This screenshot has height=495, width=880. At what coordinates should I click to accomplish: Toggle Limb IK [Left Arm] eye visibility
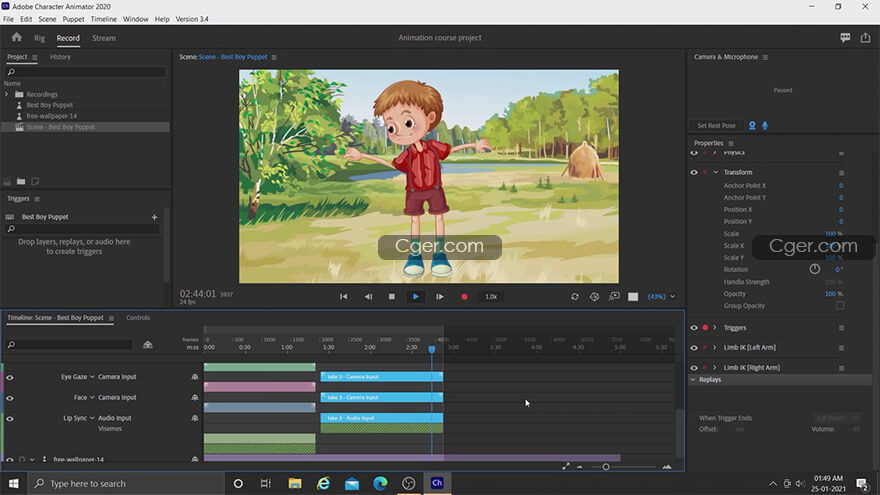point(694,348)
